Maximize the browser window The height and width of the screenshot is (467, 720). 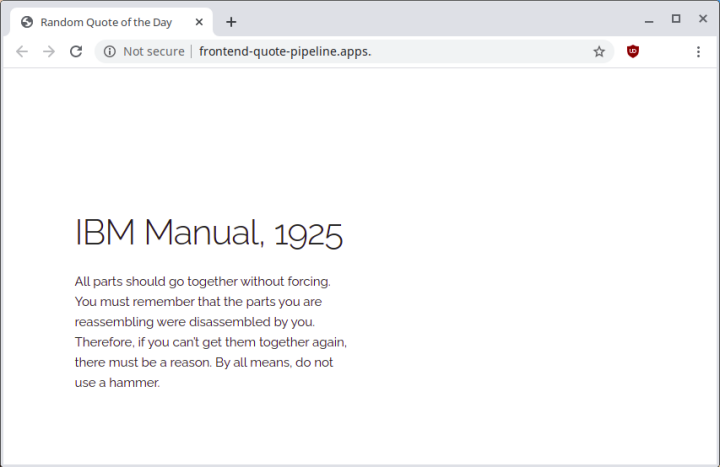676,19
